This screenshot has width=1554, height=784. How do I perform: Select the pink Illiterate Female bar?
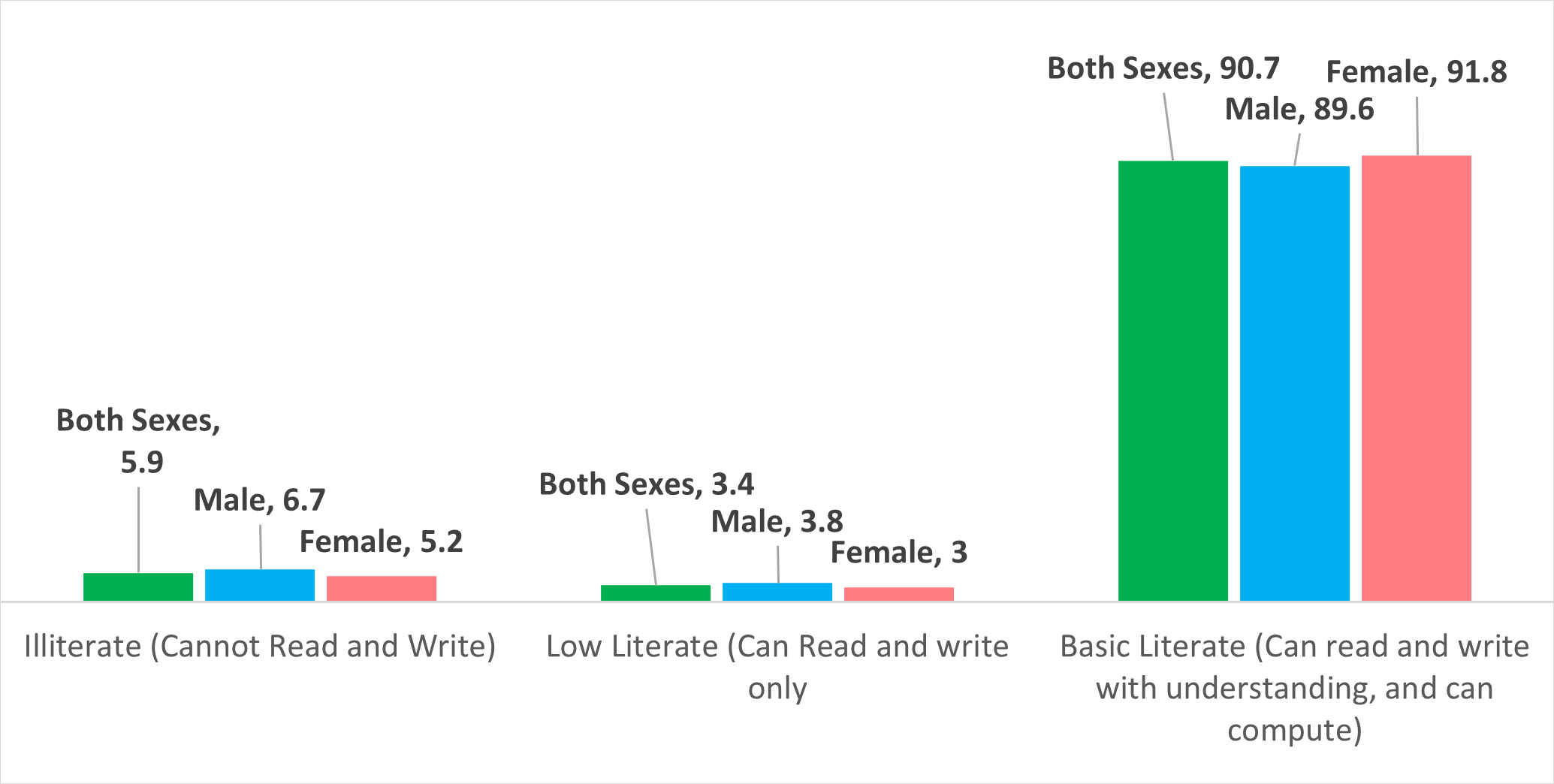coord(382,588)
